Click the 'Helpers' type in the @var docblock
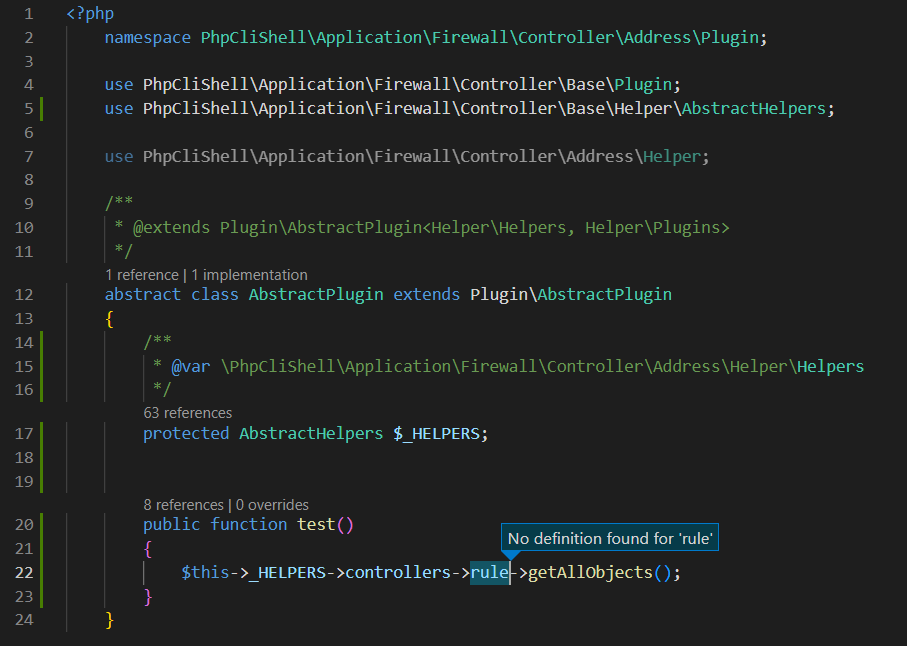This screenshot has width=907, height=646. (830, 366)
